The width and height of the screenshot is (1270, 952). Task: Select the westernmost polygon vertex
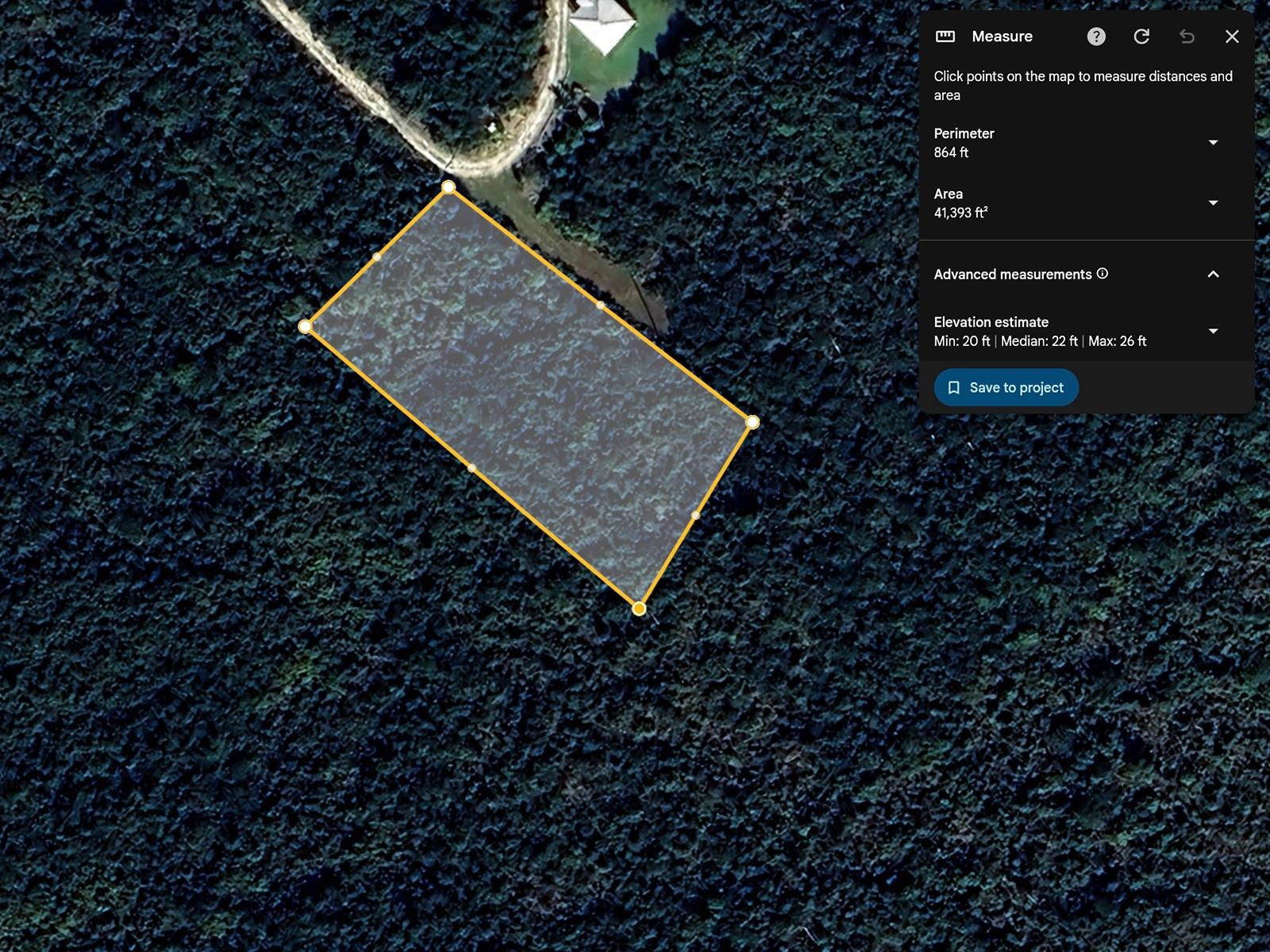click(x=305, y=327)
